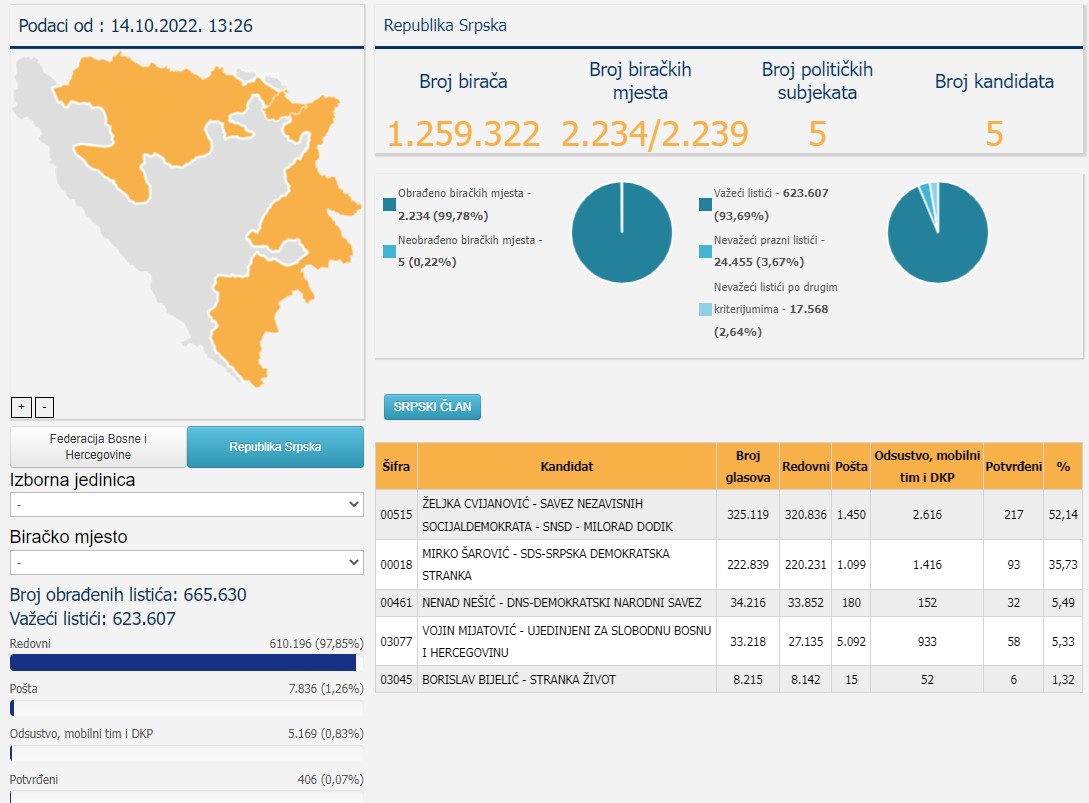Zoom in the map with plus button

(x=22, y=407)
